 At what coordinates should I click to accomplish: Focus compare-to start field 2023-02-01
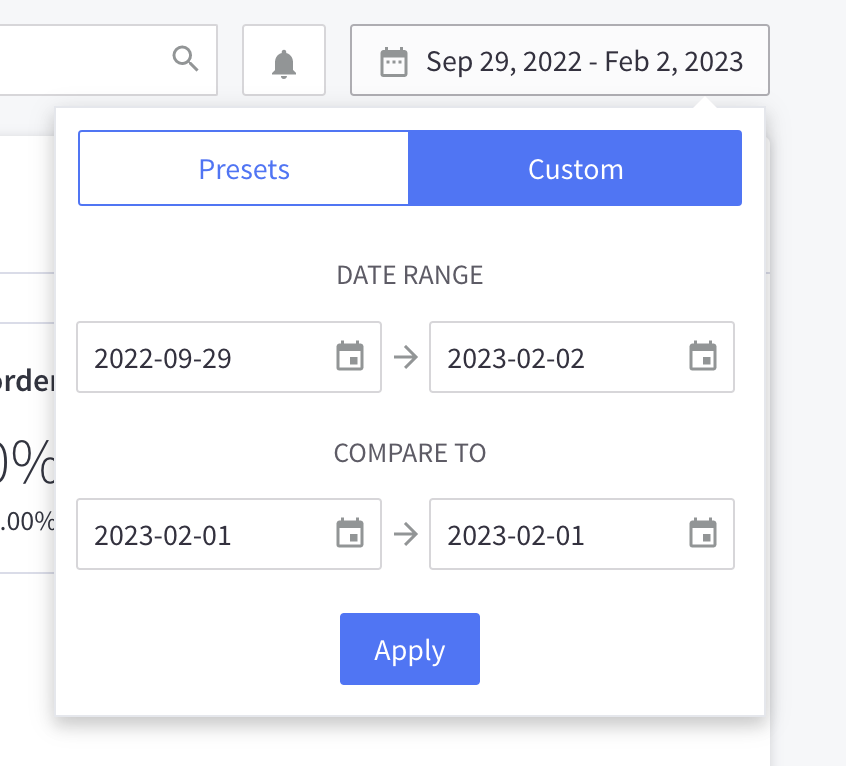pyautogui.click(x=200, y=535)
